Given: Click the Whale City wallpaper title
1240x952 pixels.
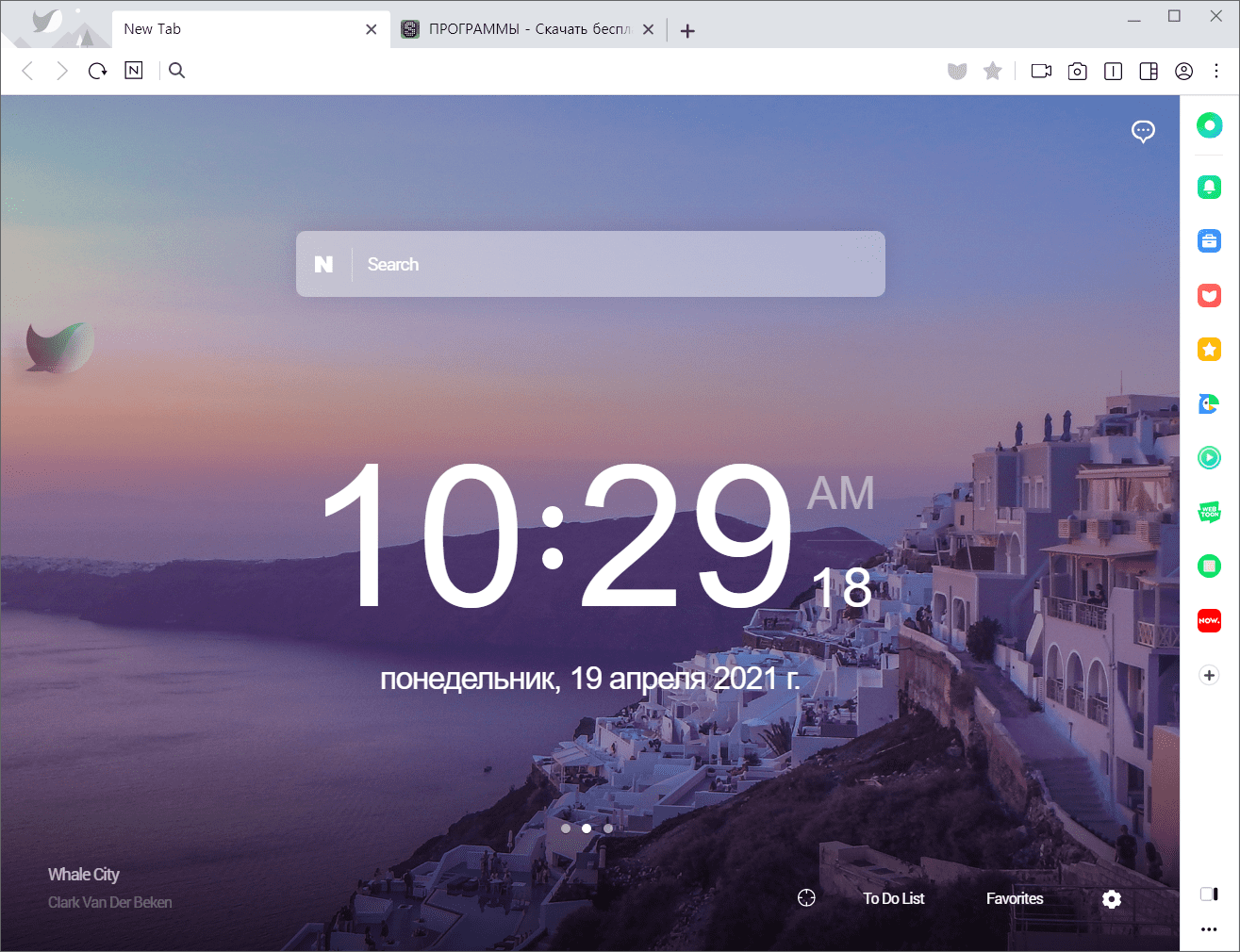Looking at the screenshot, I should pyautogui.click(x=84, y=875).
